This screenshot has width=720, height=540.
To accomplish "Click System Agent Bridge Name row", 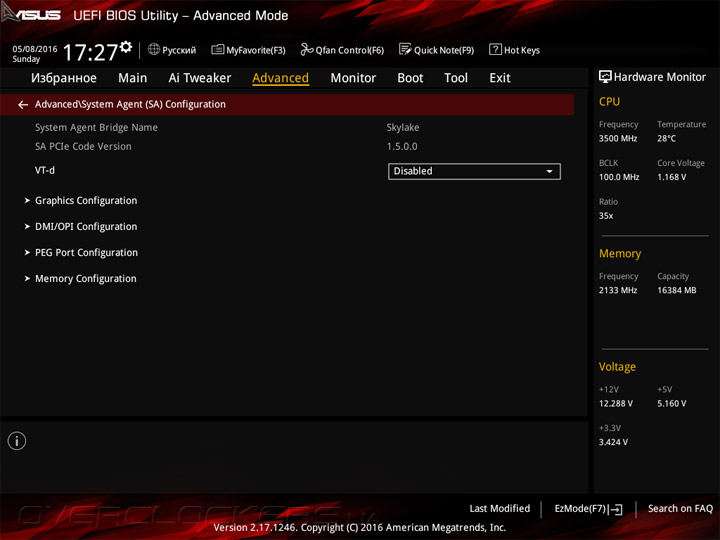I will click(x=96, y=128).
